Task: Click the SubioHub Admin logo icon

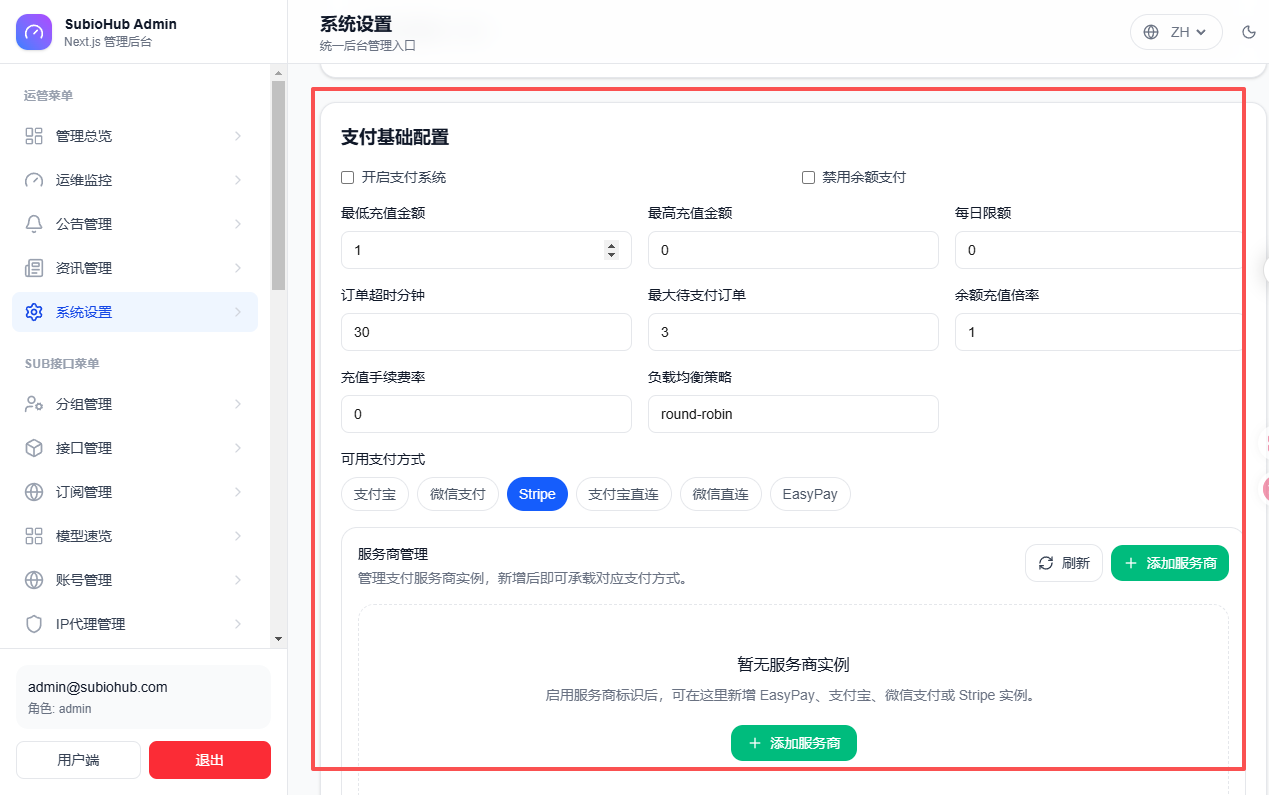Action: [34, 32]
